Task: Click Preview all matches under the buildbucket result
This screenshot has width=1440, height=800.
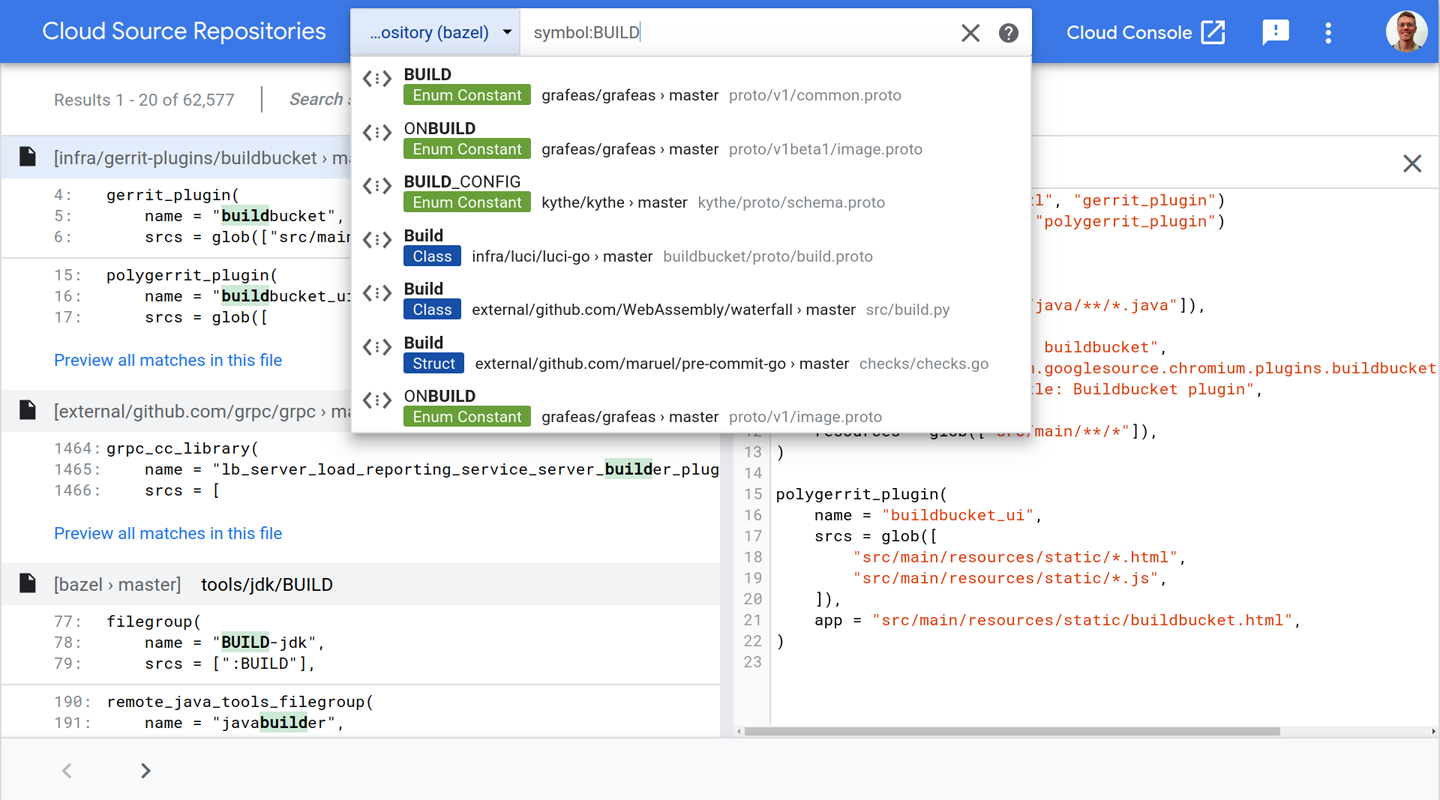Action: click(x=167, y=360)
